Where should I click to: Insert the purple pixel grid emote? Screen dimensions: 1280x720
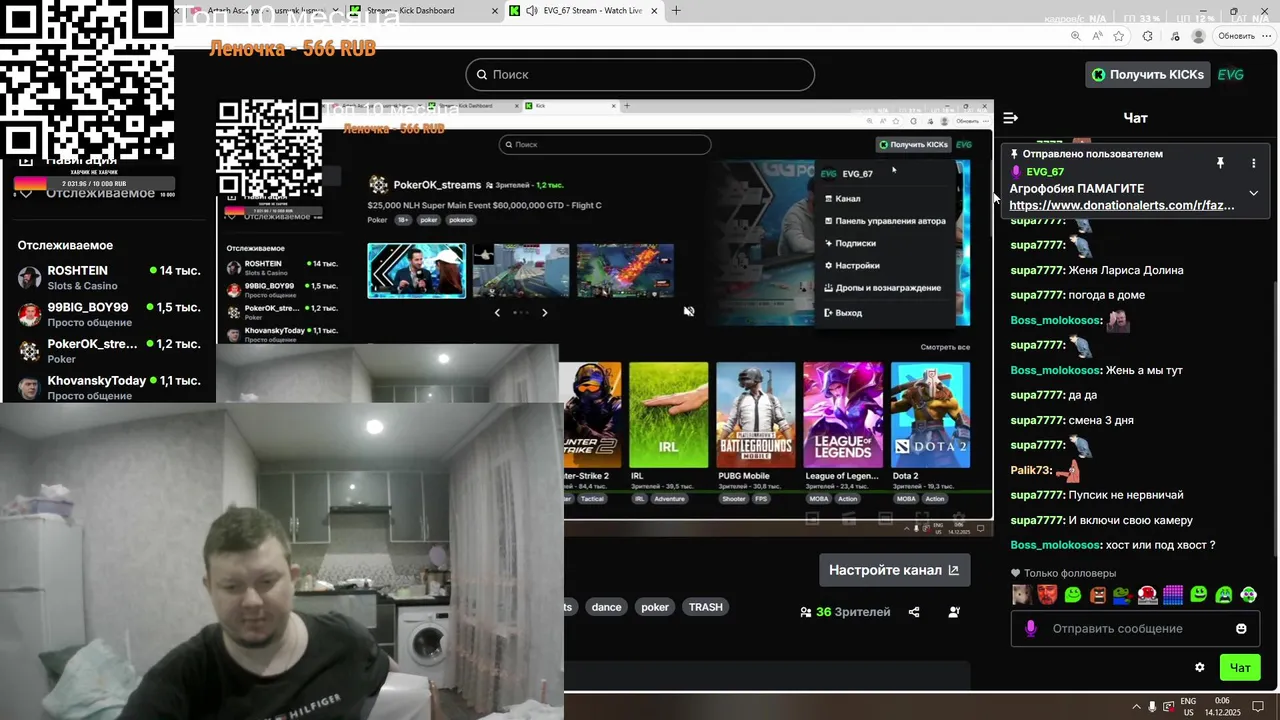[x=1173, y=595]
